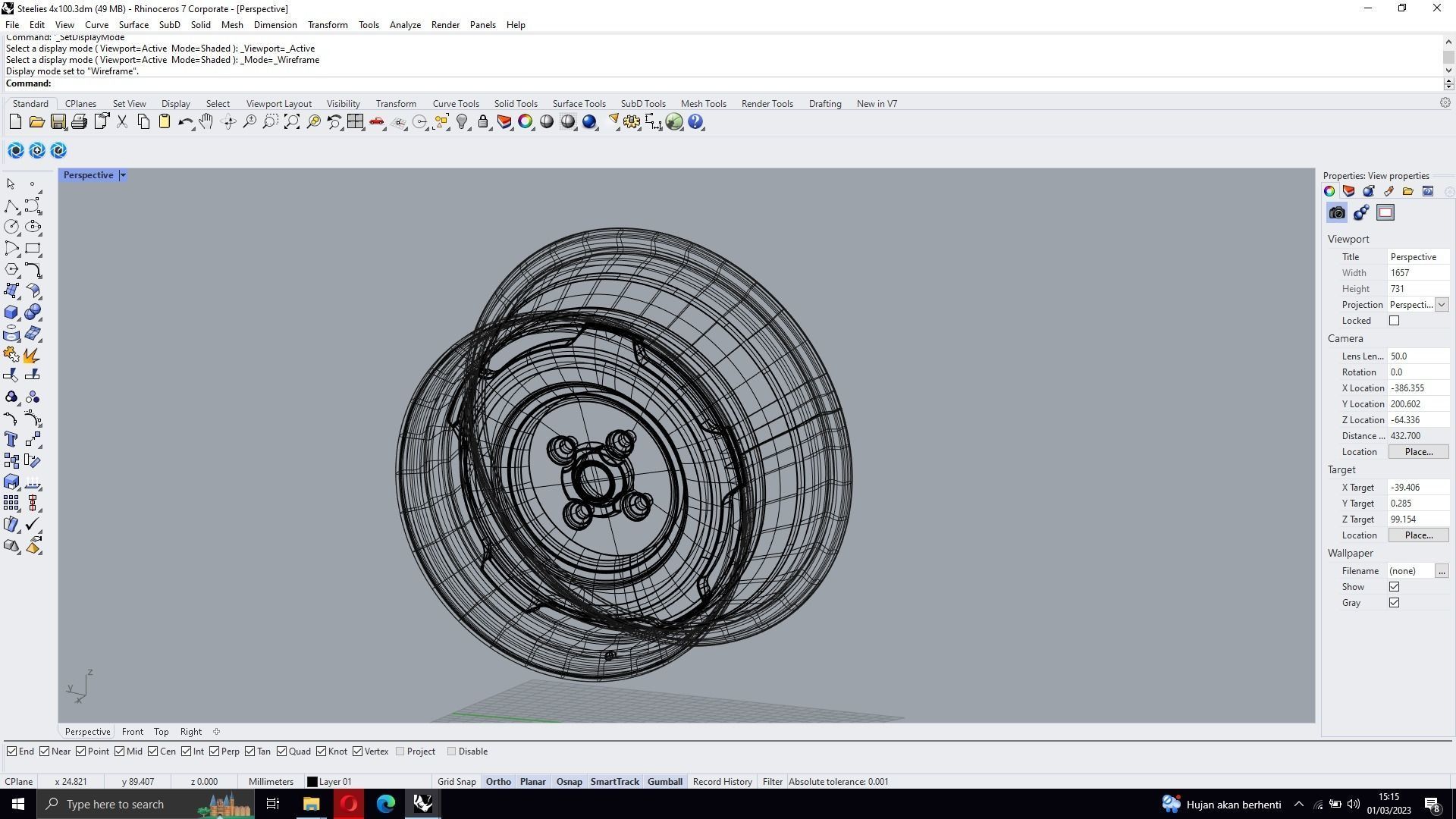Click the Hide objects lightbulb icon
Screen dimensions: 1456x819
pos(462,122)
